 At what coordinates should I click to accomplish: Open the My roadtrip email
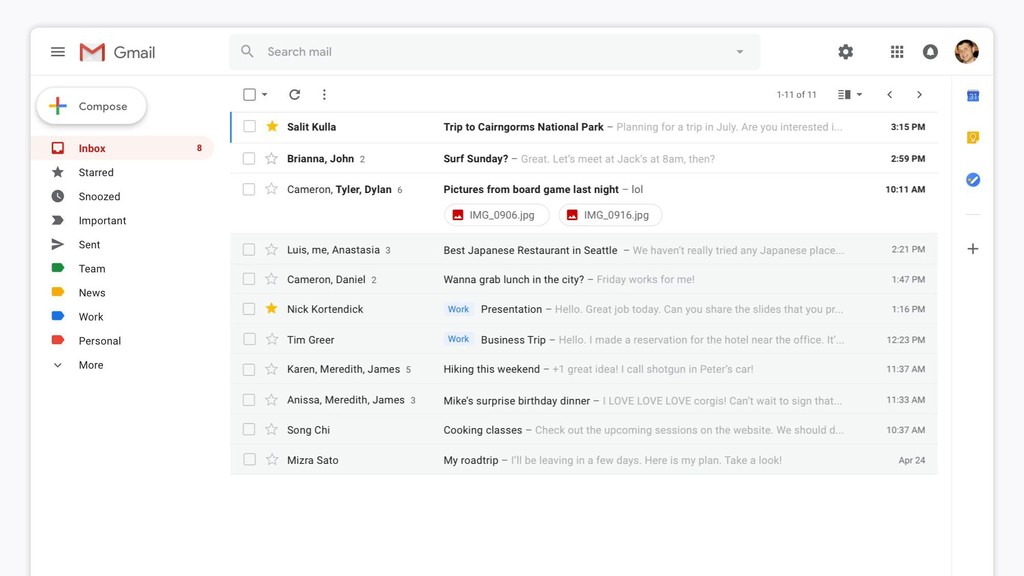[x=584, y=460]
